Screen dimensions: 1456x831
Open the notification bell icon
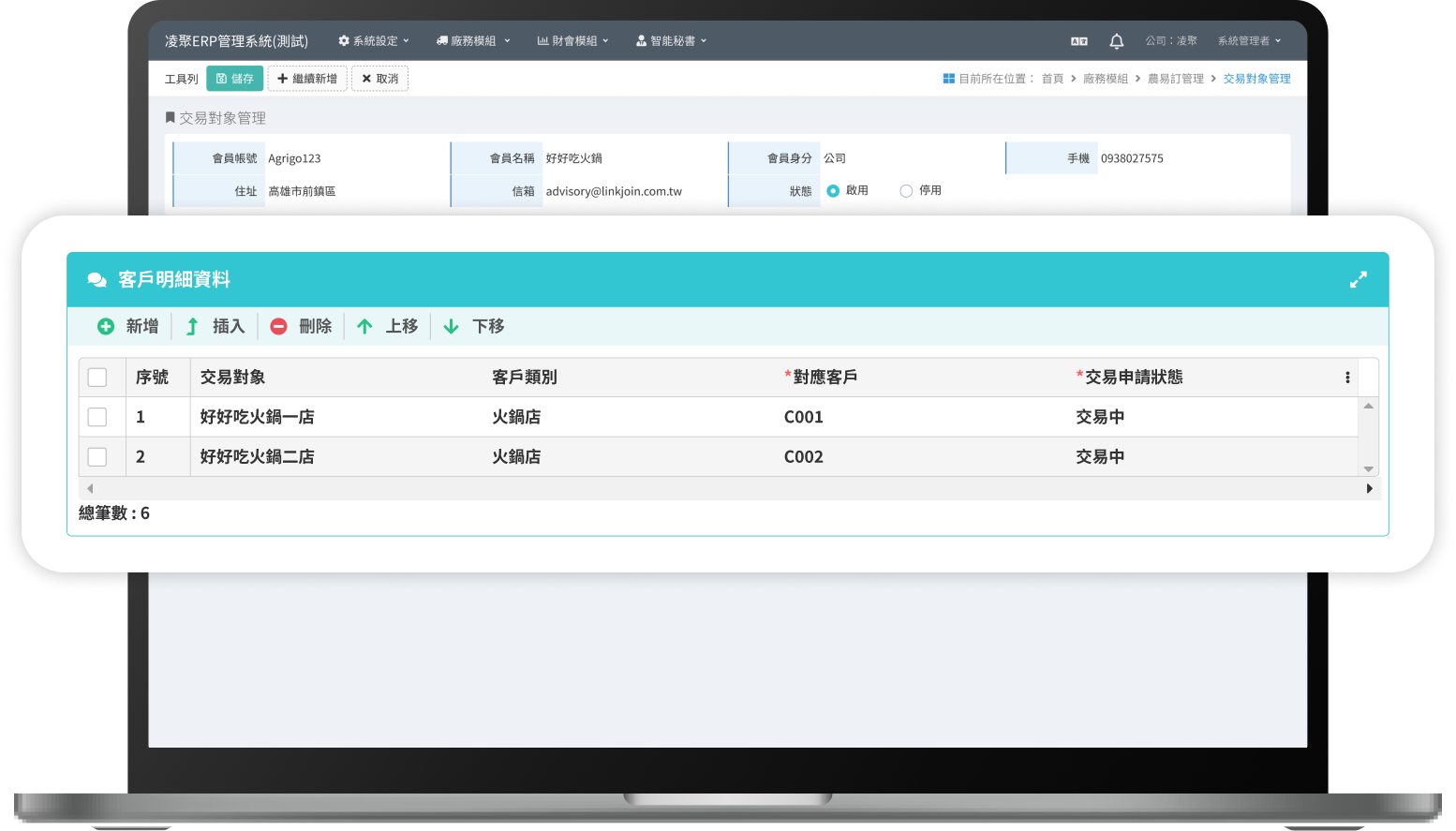pyautogui.click(x=1116, y=40)
